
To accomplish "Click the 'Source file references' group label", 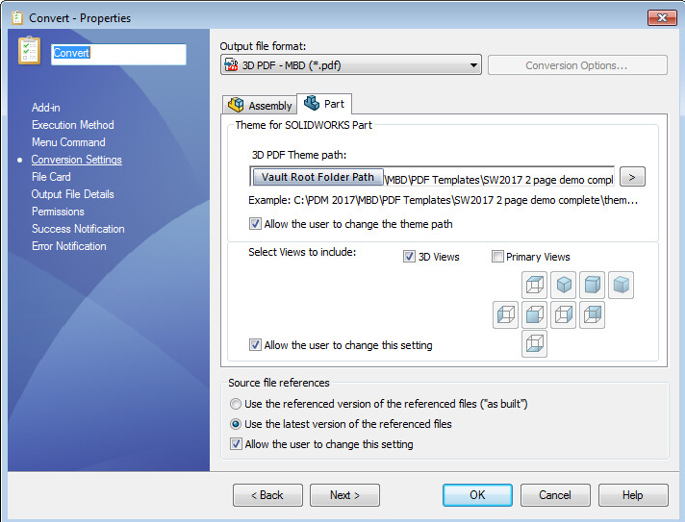I will click(x=279, y=383).
